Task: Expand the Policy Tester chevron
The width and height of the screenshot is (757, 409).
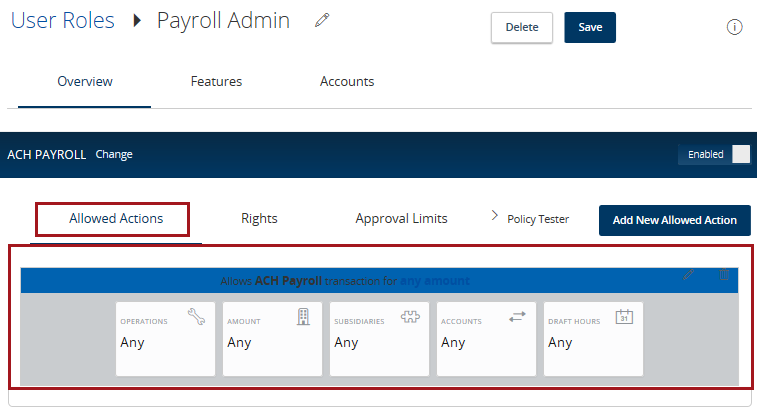Action: tap(494, 217)
